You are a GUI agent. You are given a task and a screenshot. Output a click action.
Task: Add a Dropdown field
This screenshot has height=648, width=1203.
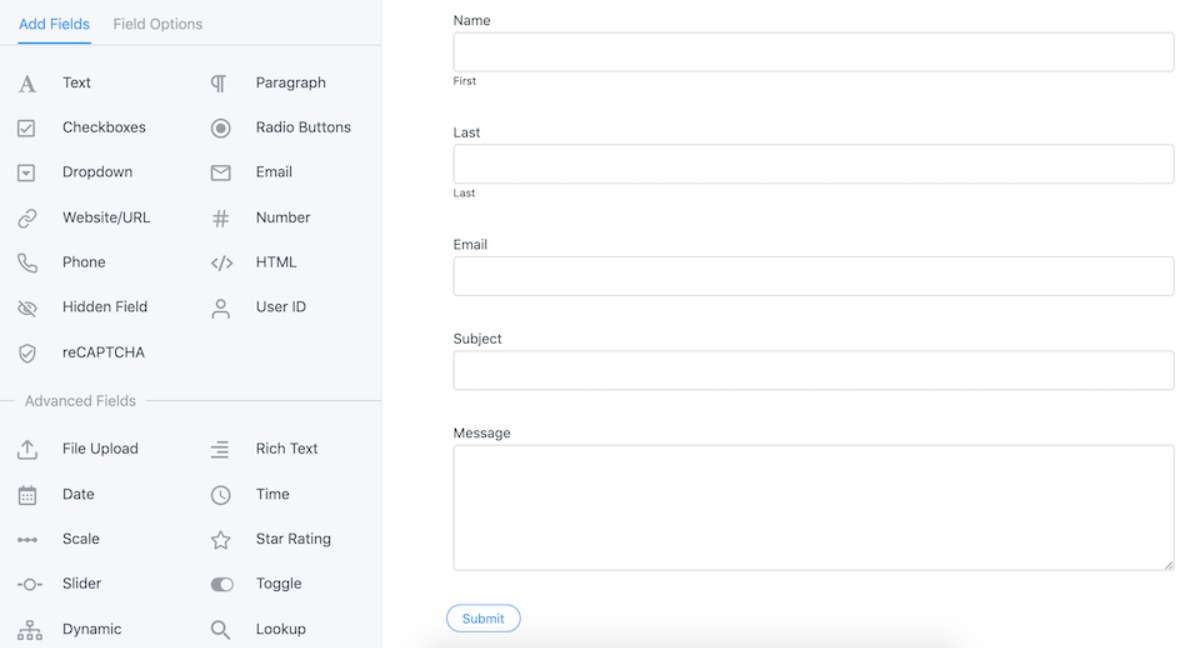pos(97,172)
